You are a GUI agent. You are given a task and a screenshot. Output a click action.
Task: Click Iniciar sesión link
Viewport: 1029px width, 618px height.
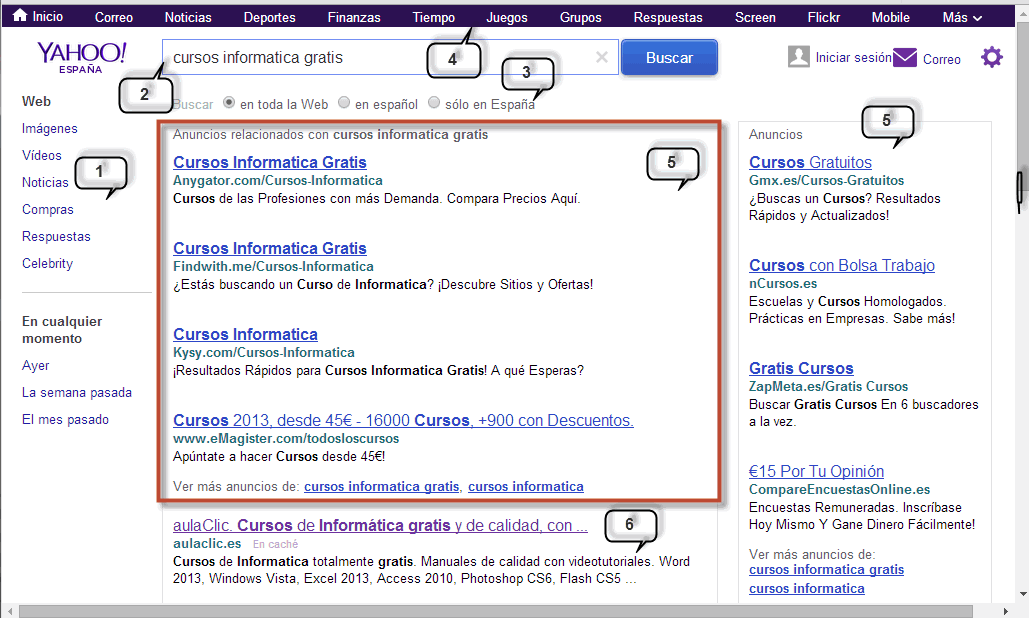[x=853, y=58]
